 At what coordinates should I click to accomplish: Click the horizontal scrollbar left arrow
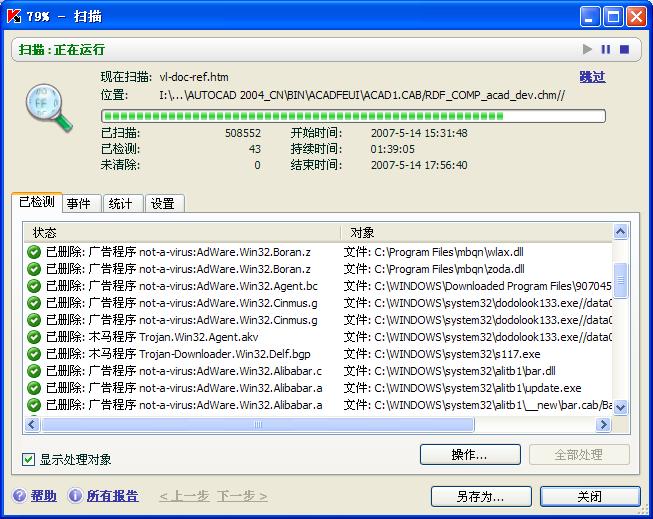coord(32,424)
